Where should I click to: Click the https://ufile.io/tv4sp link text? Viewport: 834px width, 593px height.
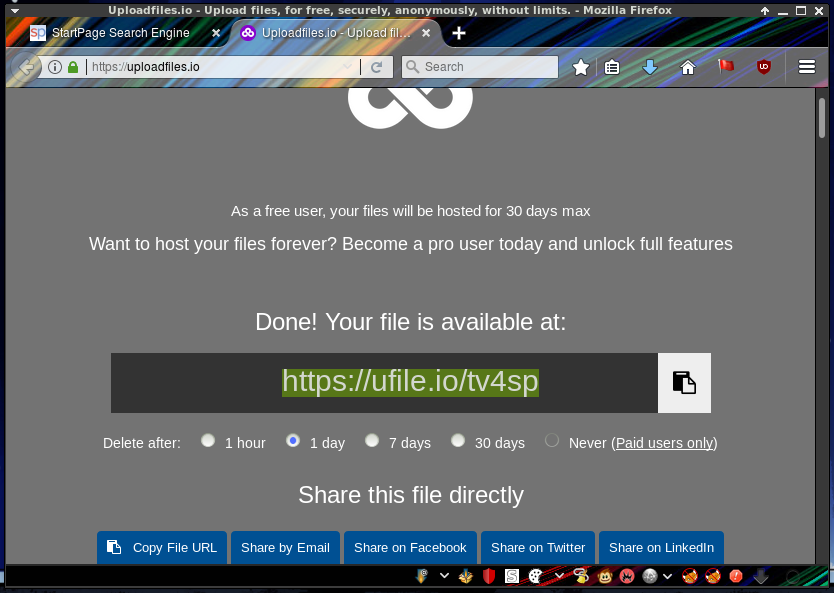[410, 382]
